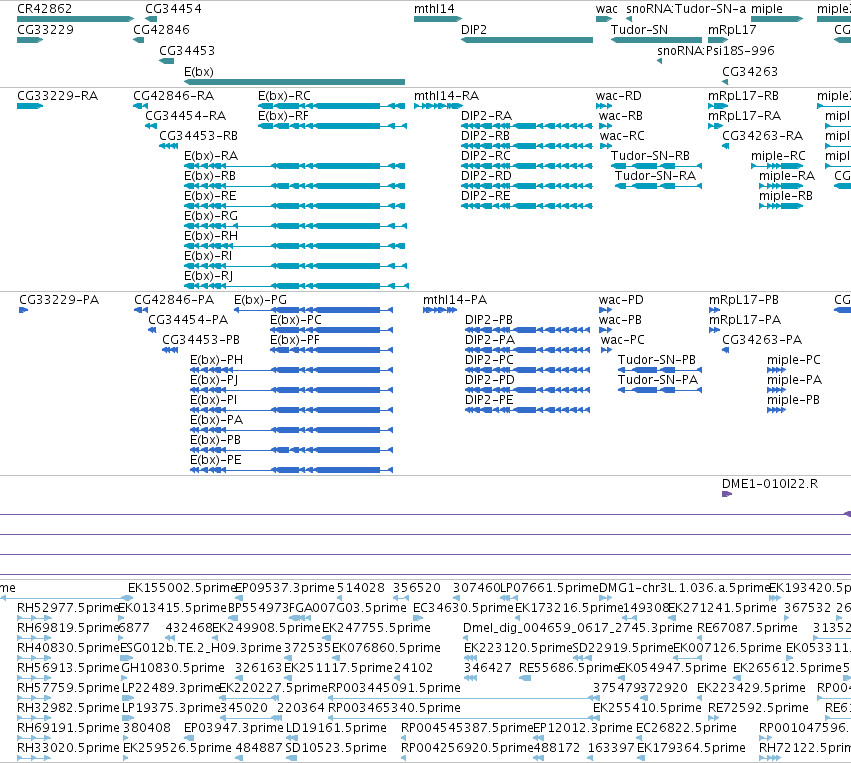Viewport: 851px width, 763px height.
Task: Select transcript E(bx)-RG
Action: click(295, 226)
